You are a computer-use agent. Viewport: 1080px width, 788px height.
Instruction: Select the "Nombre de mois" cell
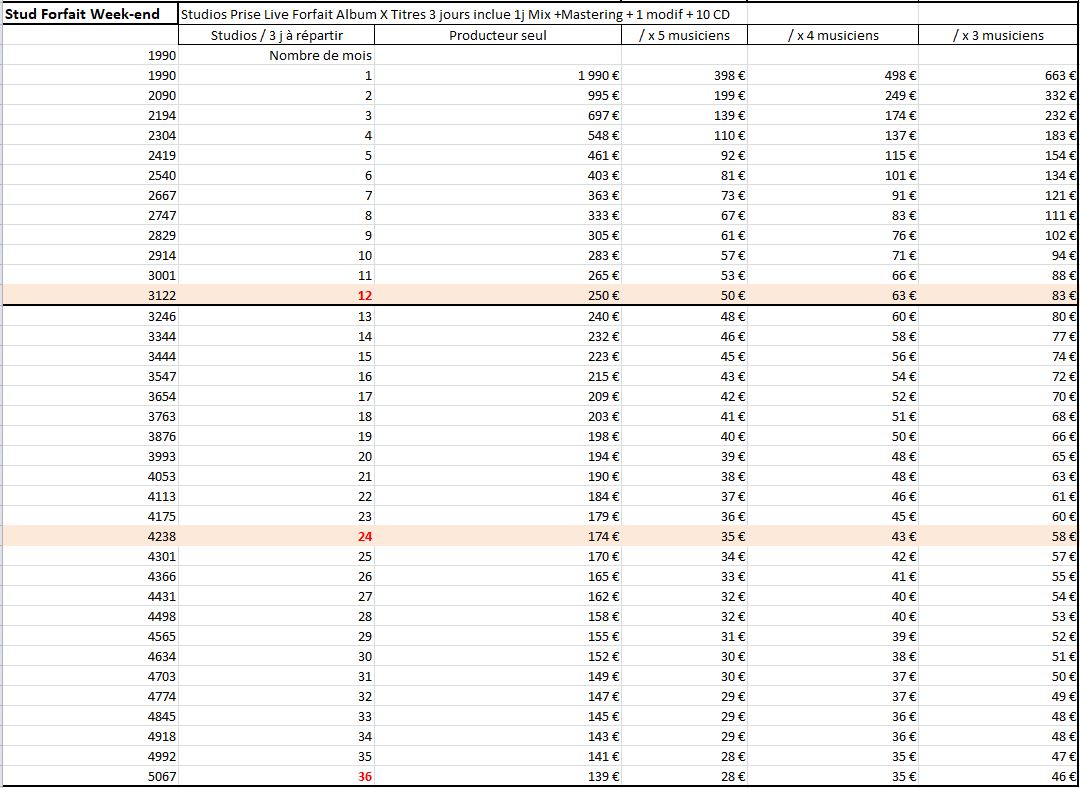coord(320,56)
